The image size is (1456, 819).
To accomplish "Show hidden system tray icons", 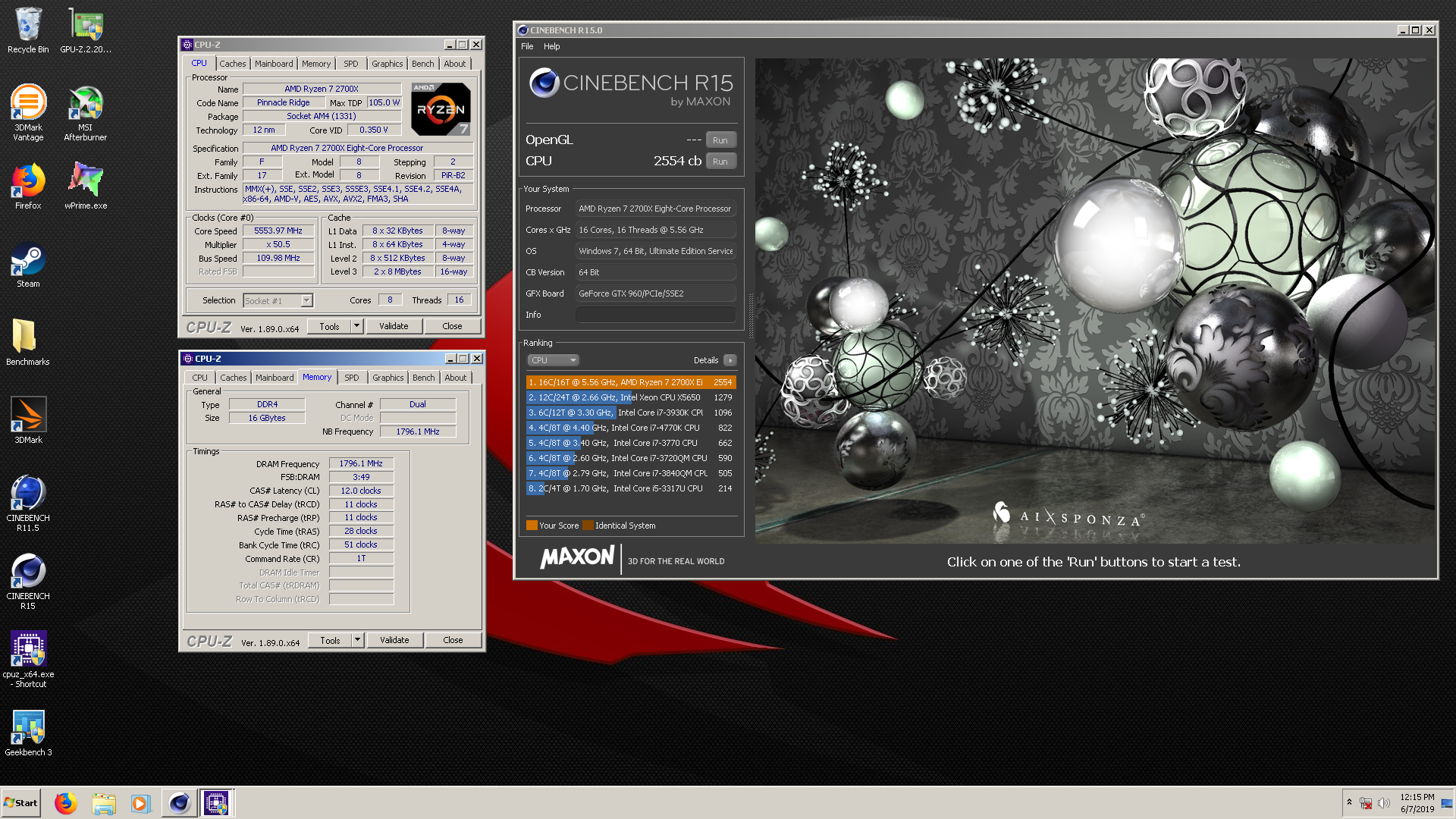I will tap(1349, 802).
